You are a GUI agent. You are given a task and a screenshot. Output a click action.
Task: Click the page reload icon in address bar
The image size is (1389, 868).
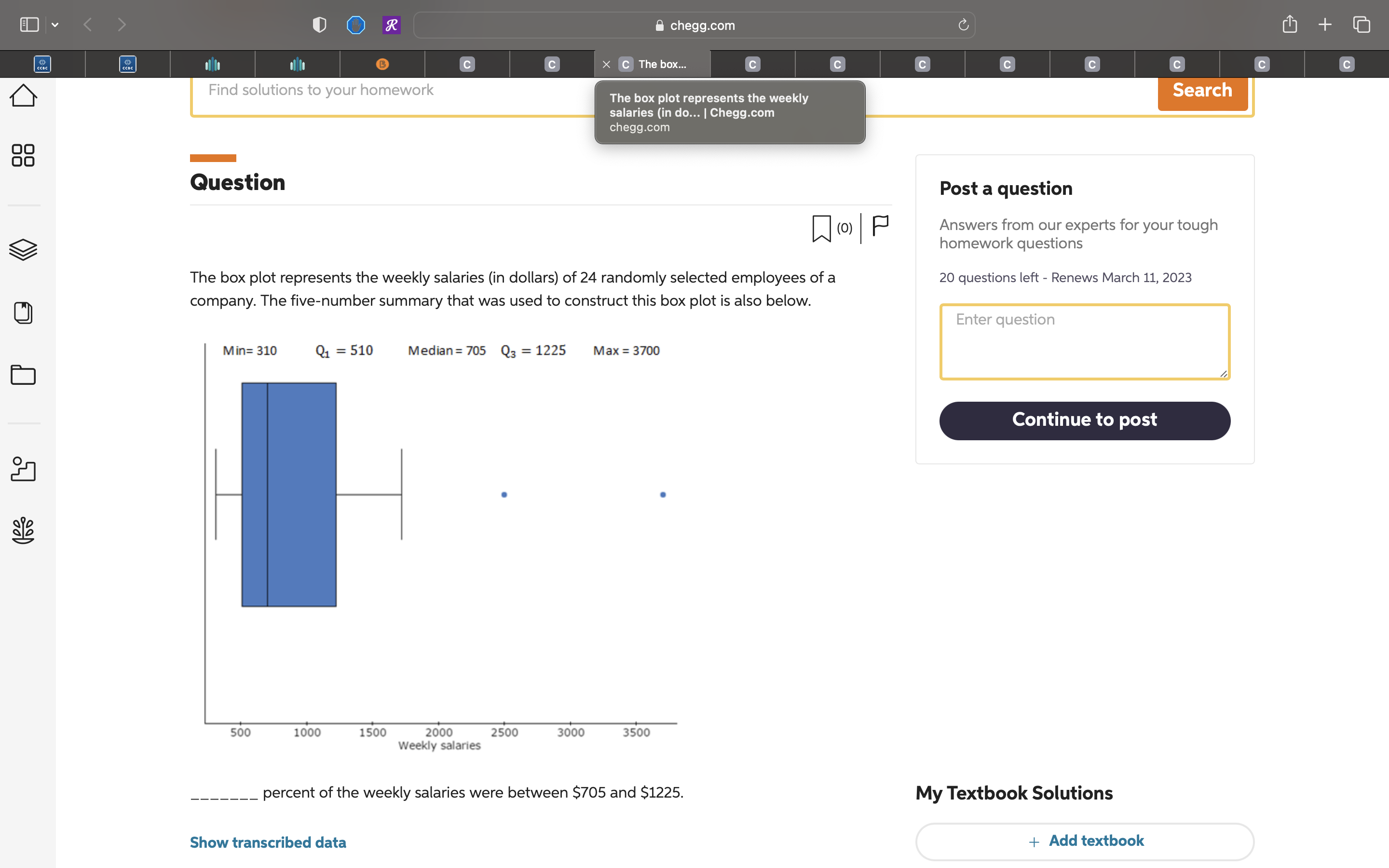[x=963, y=25]
